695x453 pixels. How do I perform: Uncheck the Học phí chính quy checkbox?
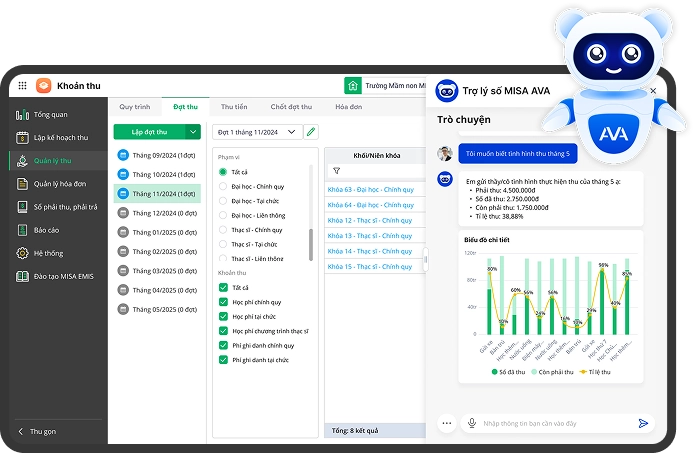tap(223, 301)
